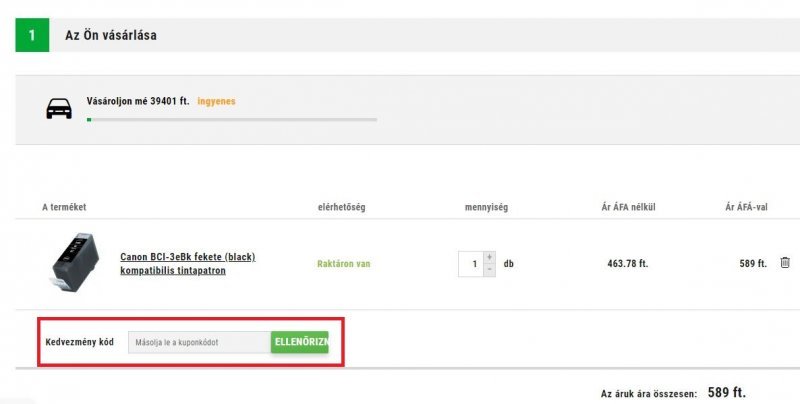
Task: Click the Kedvezmény kód label
Action: click(80, 342)
